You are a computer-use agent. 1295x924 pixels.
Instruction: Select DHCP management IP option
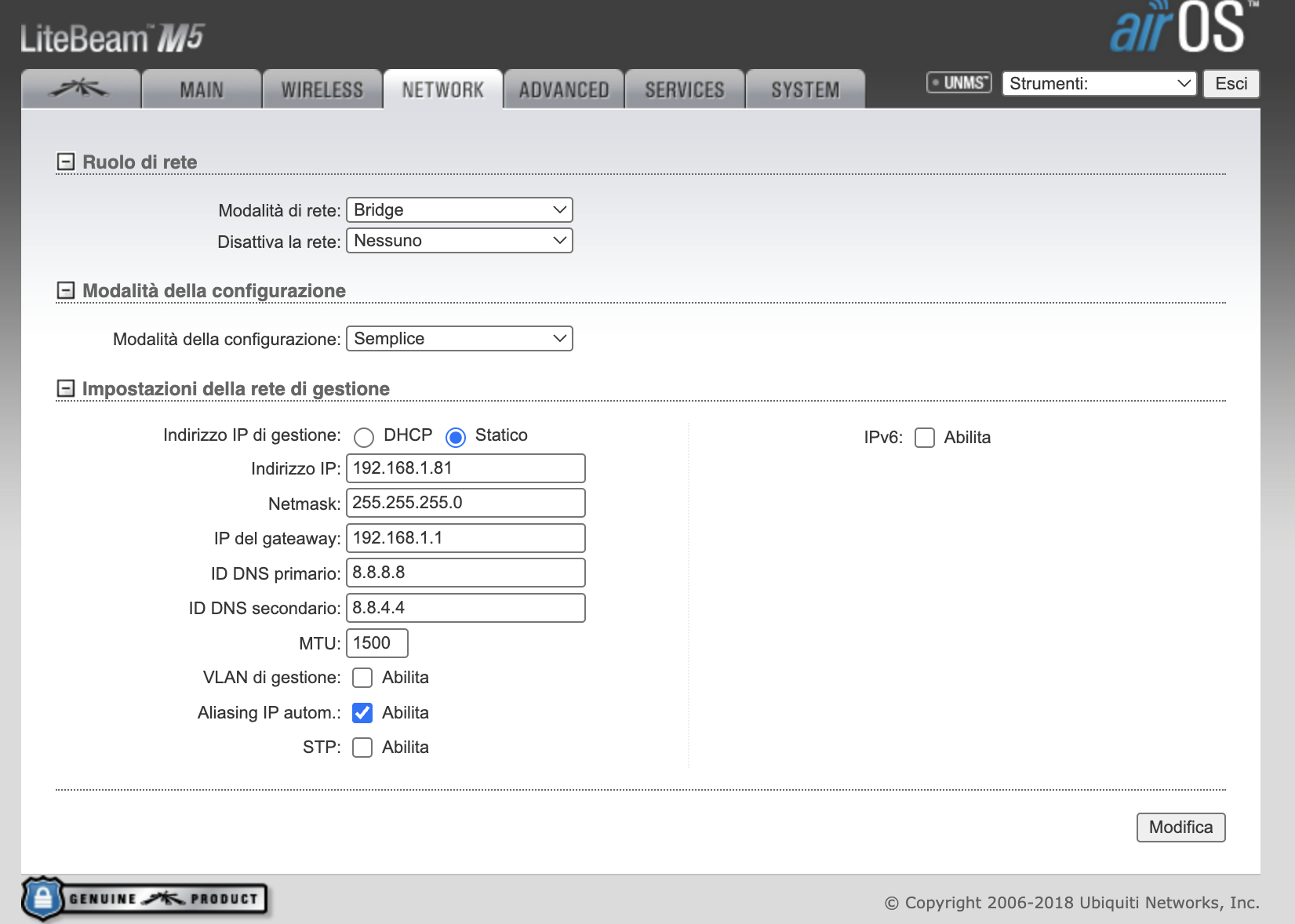tap(364, 437)
